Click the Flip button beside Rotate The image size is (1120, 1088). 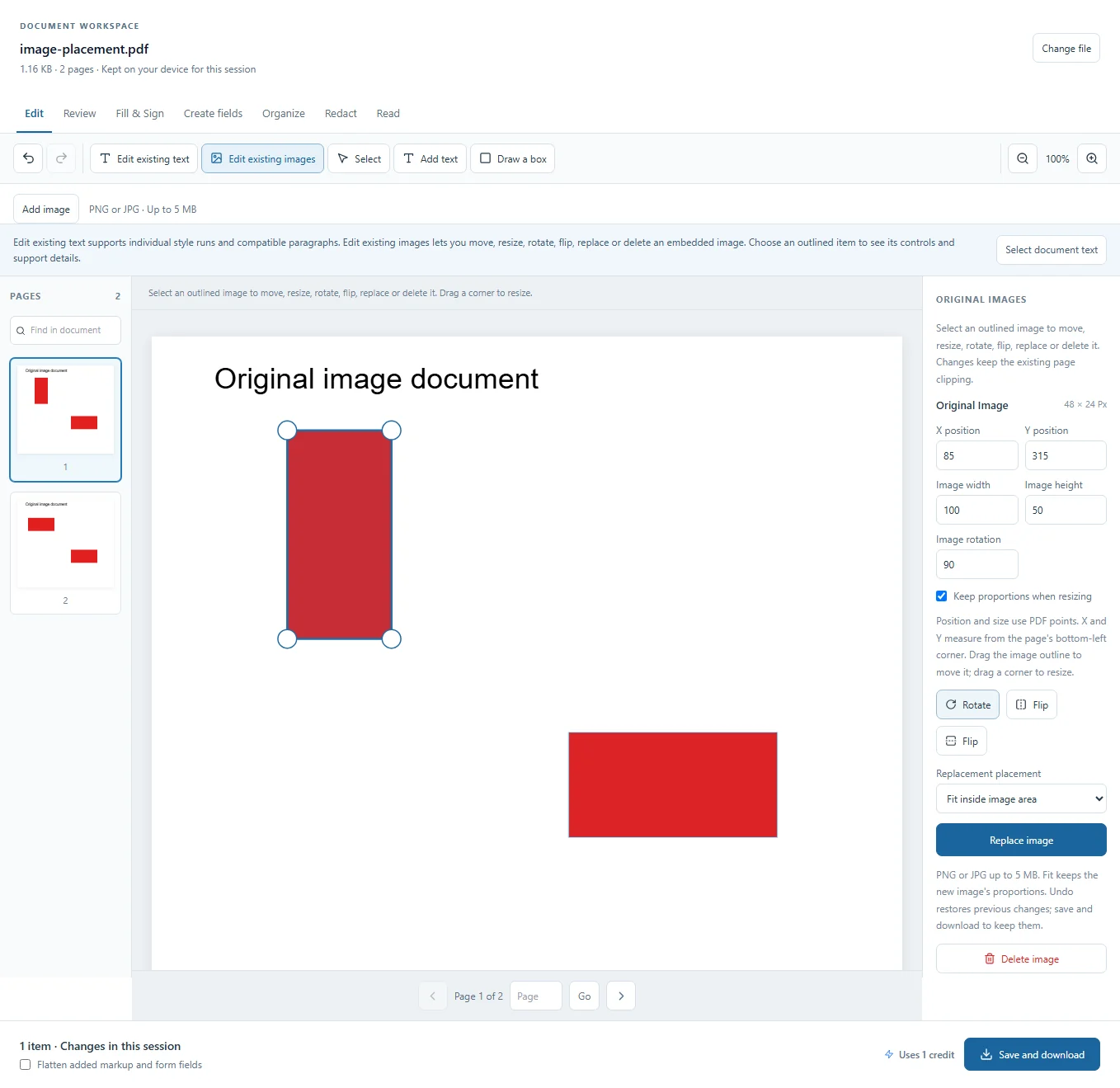[x=1032, y=704]
